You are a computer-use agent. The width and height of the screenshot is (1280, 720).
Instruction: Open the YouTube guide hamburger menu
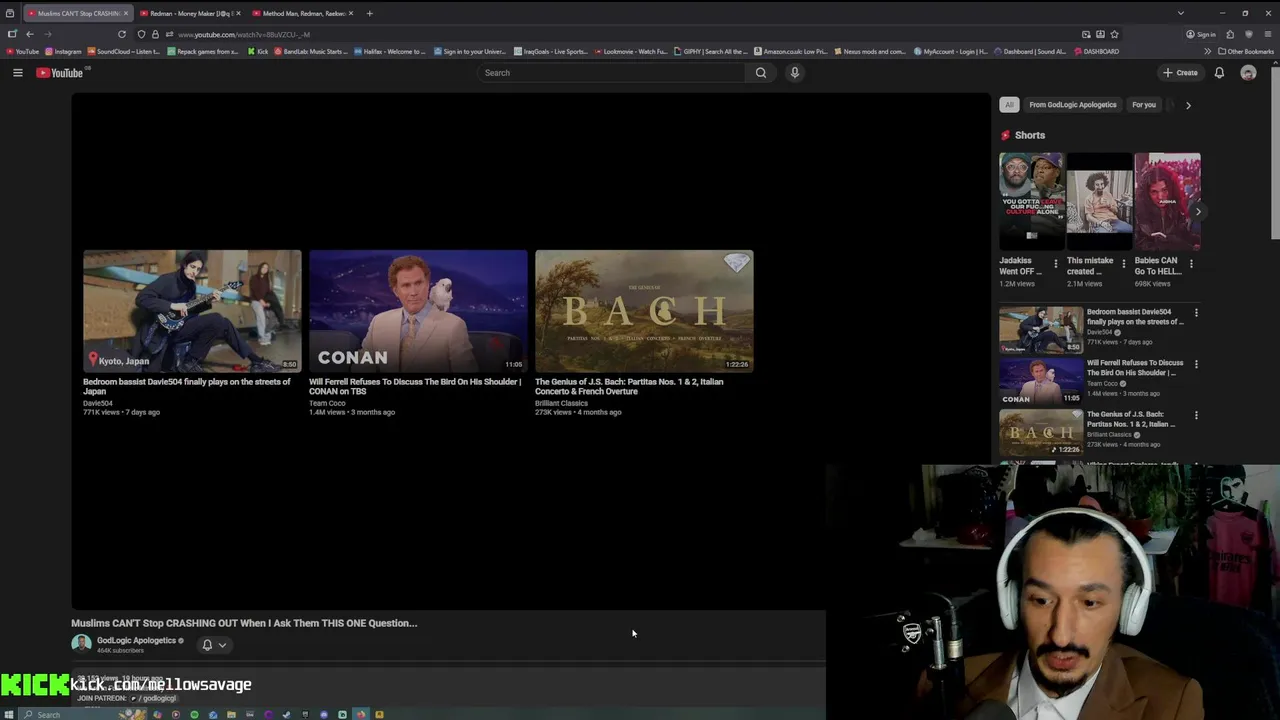pos(17,73)
